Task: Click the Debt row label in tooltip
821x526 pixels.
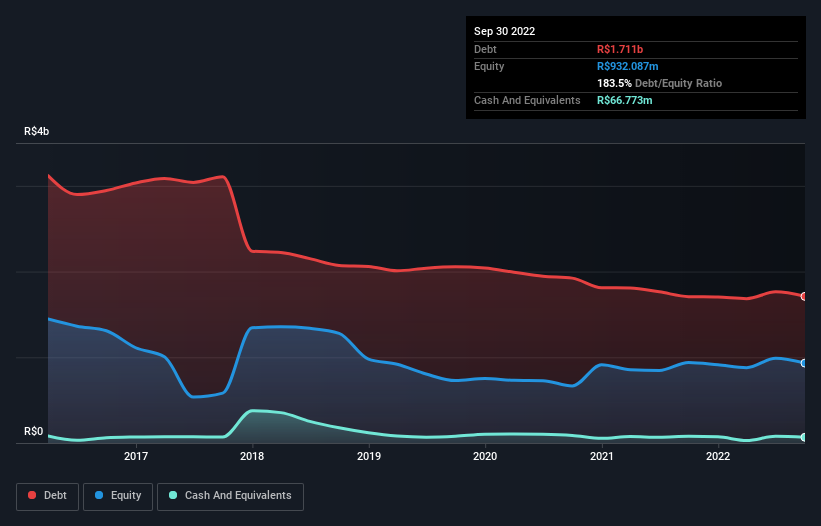Action: coord(485,49)
